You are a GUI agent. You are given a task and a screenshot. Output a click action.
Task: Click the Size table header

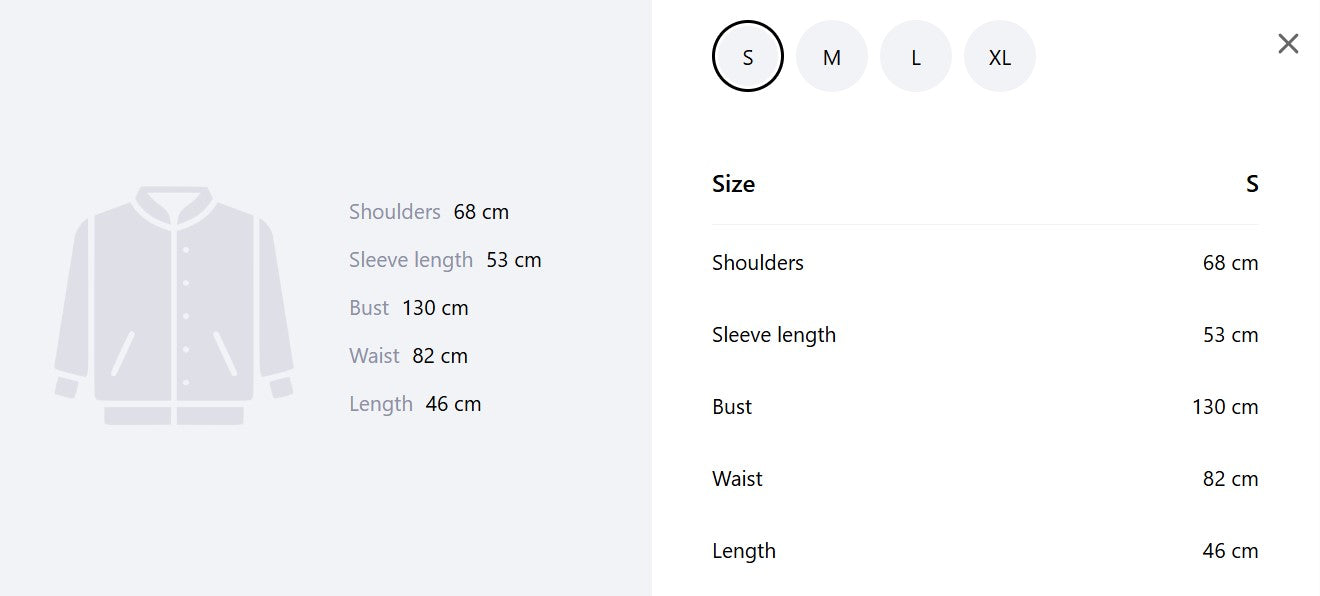(985, 184)
